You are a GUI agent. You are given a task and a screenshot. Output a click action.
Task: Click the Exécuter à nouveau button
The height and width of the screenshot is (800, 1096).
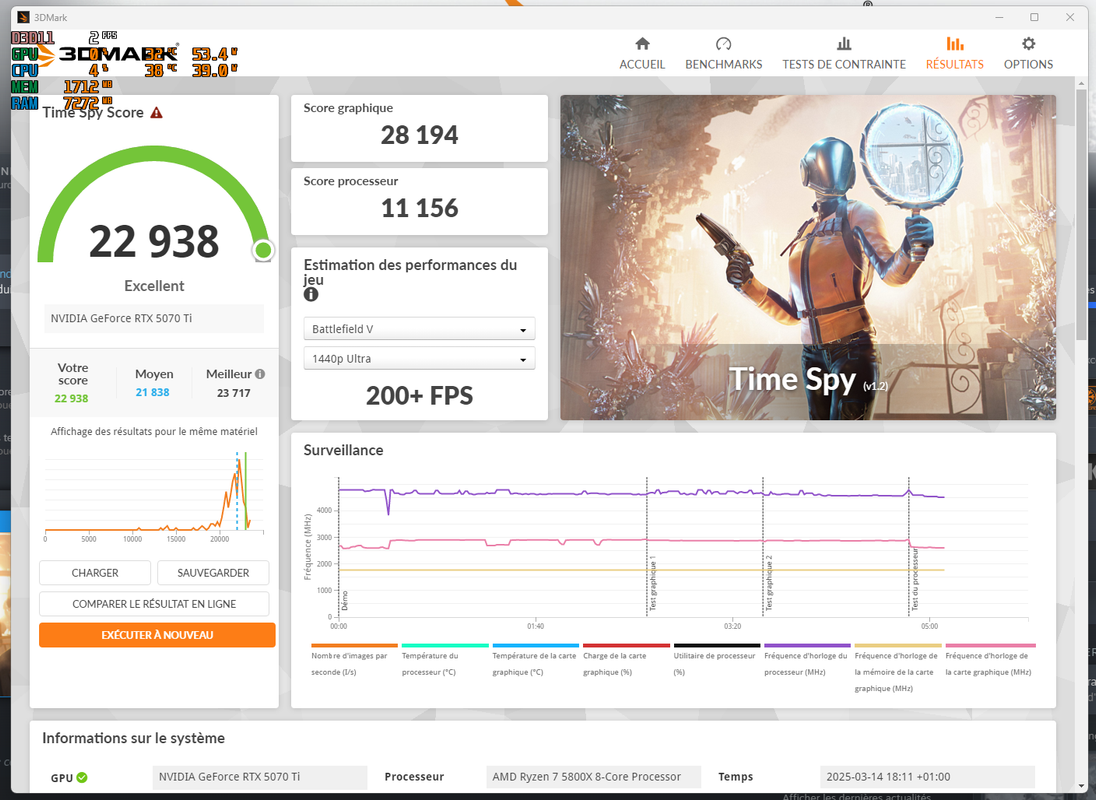(x=157, y=634)
